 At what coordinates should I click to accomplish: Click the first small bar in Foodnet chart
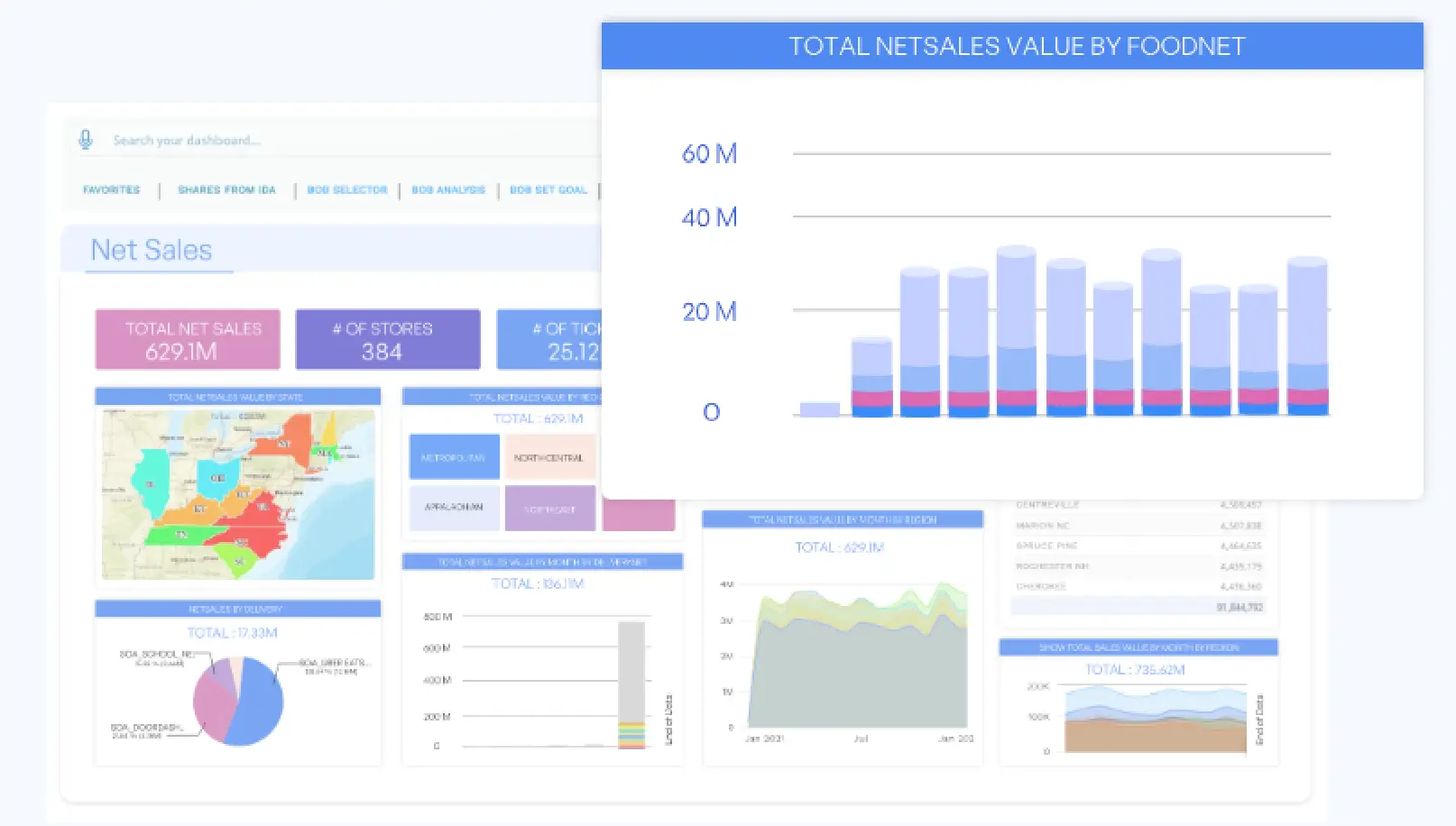(819, 409)
